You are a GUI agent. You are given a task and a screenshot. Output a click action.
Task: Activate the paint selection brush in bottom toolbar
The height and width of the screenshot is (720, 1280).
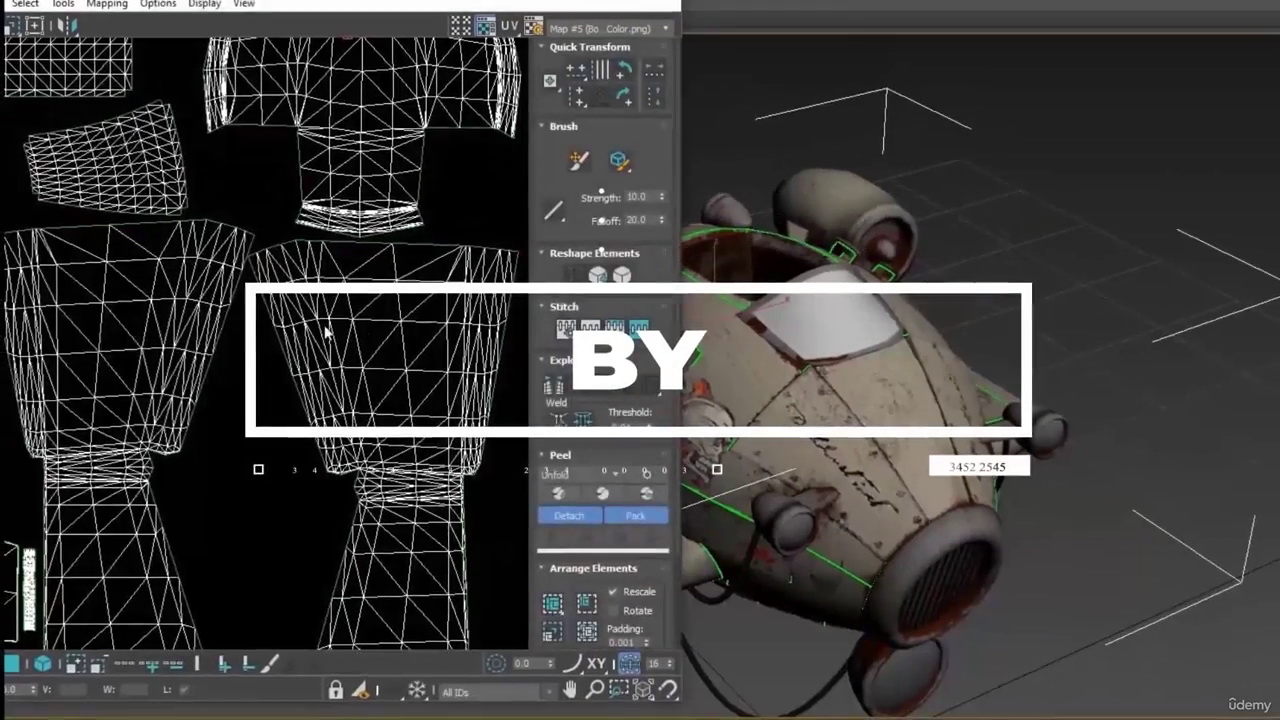click(269, 664)
